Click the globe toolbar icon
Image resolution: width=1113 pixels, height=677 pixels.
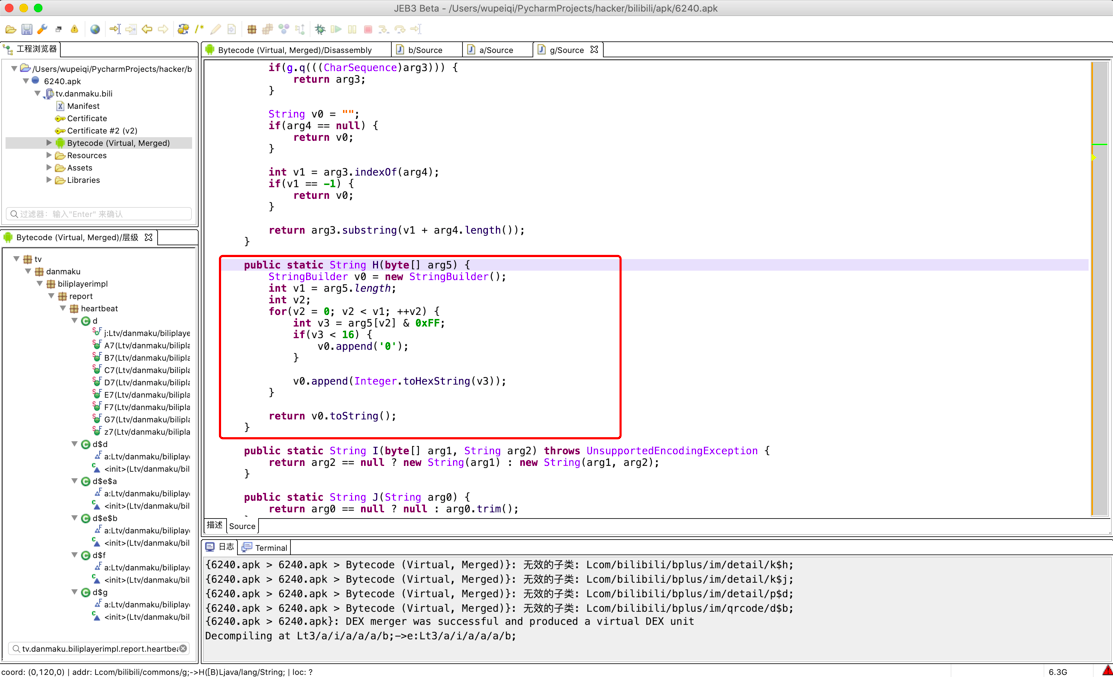click(x=95, y=29)
